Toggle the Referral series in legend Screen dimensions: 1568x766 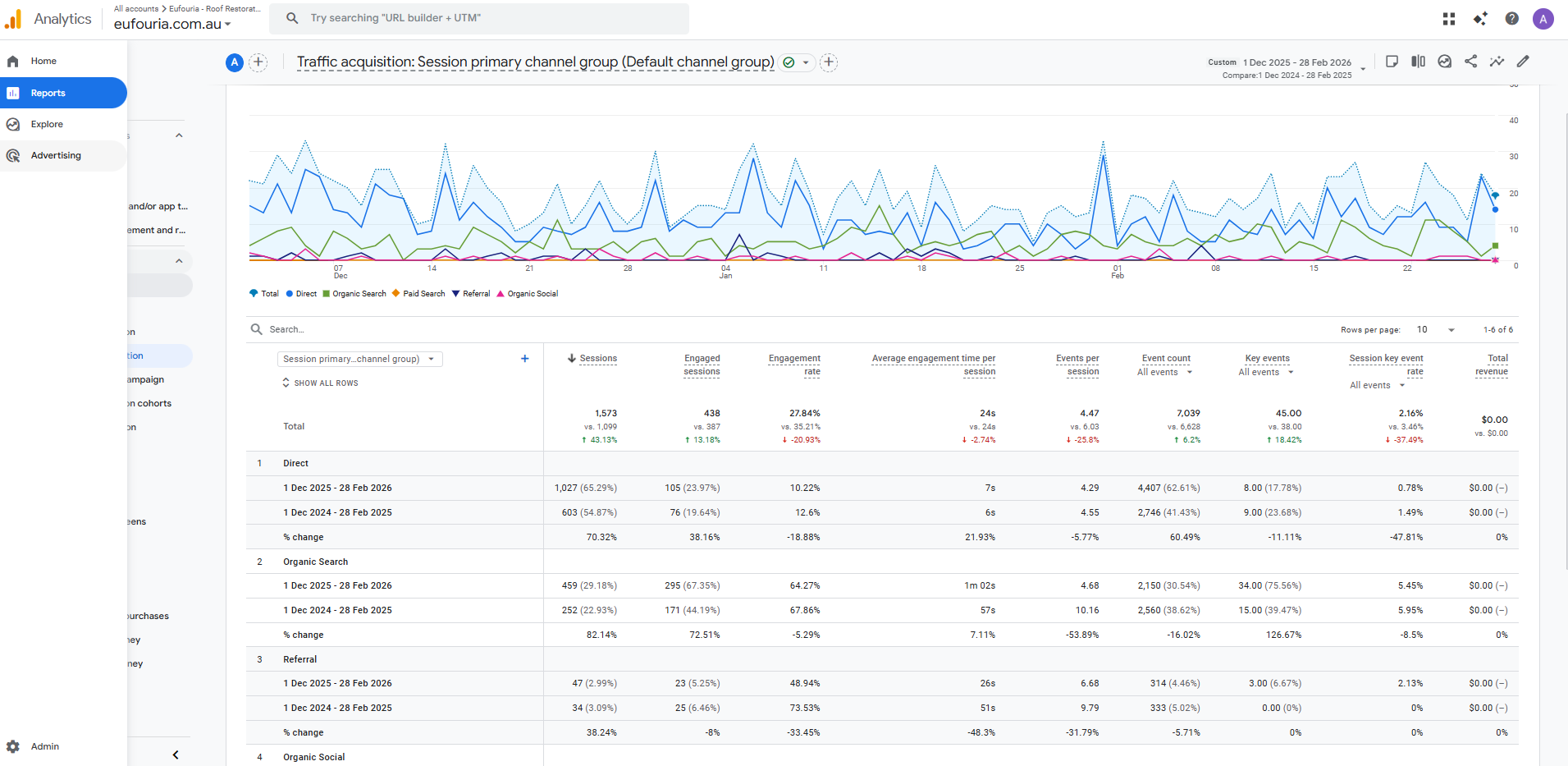[471, 294]
